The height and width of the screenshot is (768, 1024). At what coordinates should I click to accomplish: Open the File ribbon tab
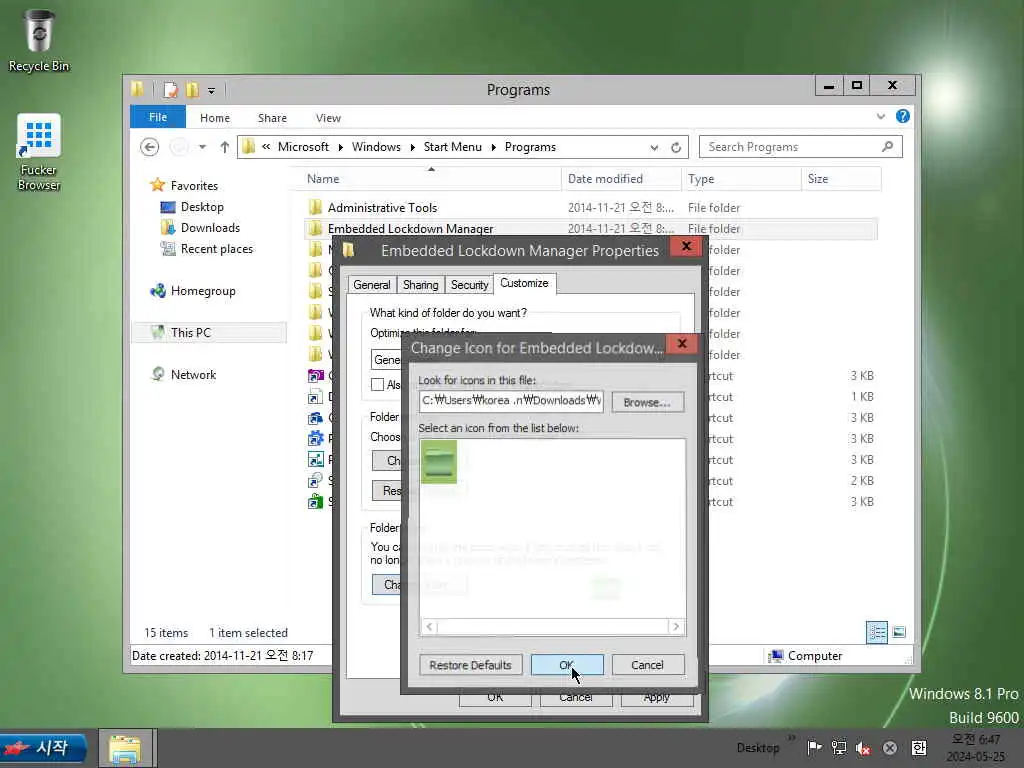[158, 117]
